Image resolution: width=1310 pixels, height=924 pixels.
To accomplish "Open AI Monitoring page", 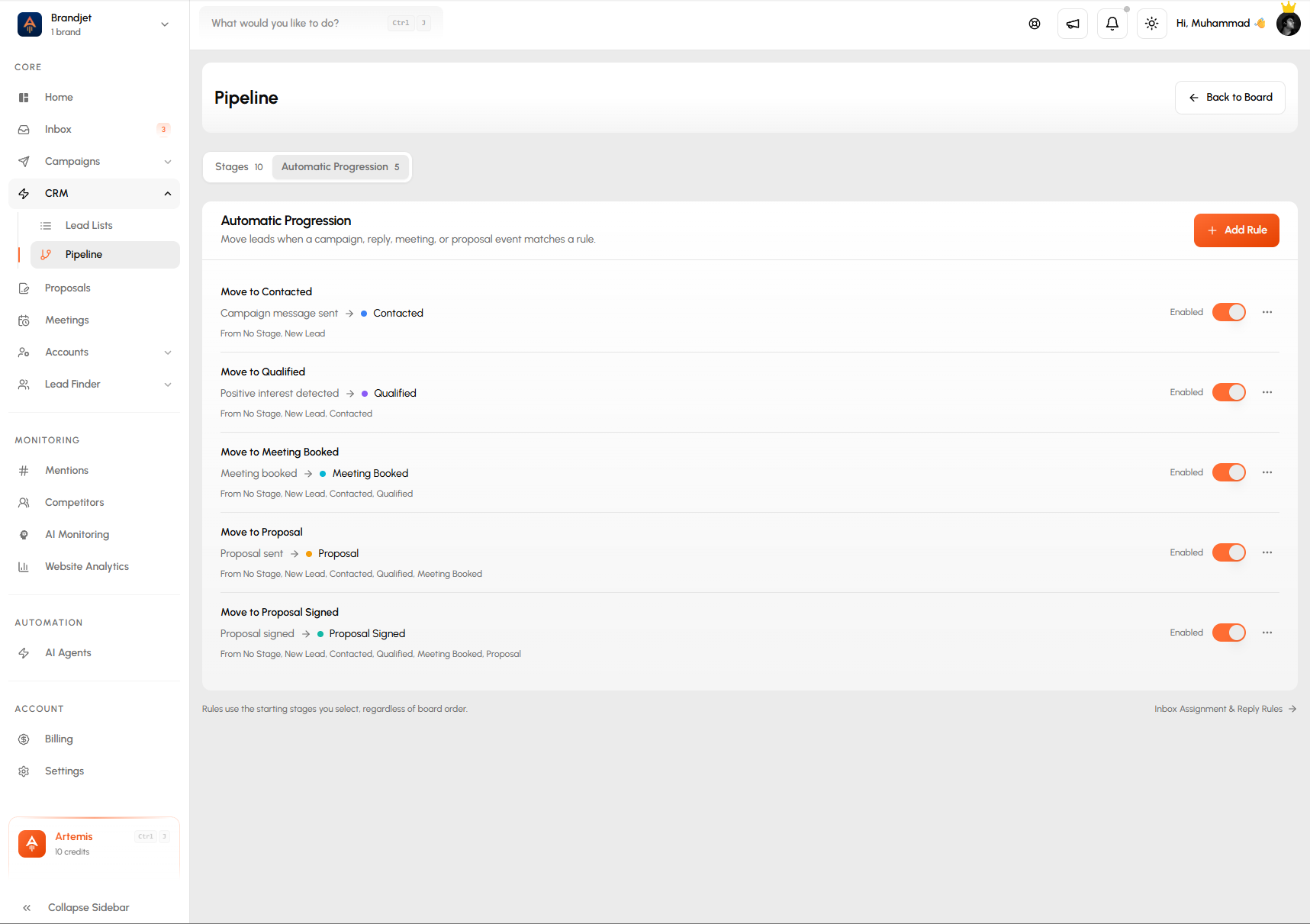I will tap(95, 535).
